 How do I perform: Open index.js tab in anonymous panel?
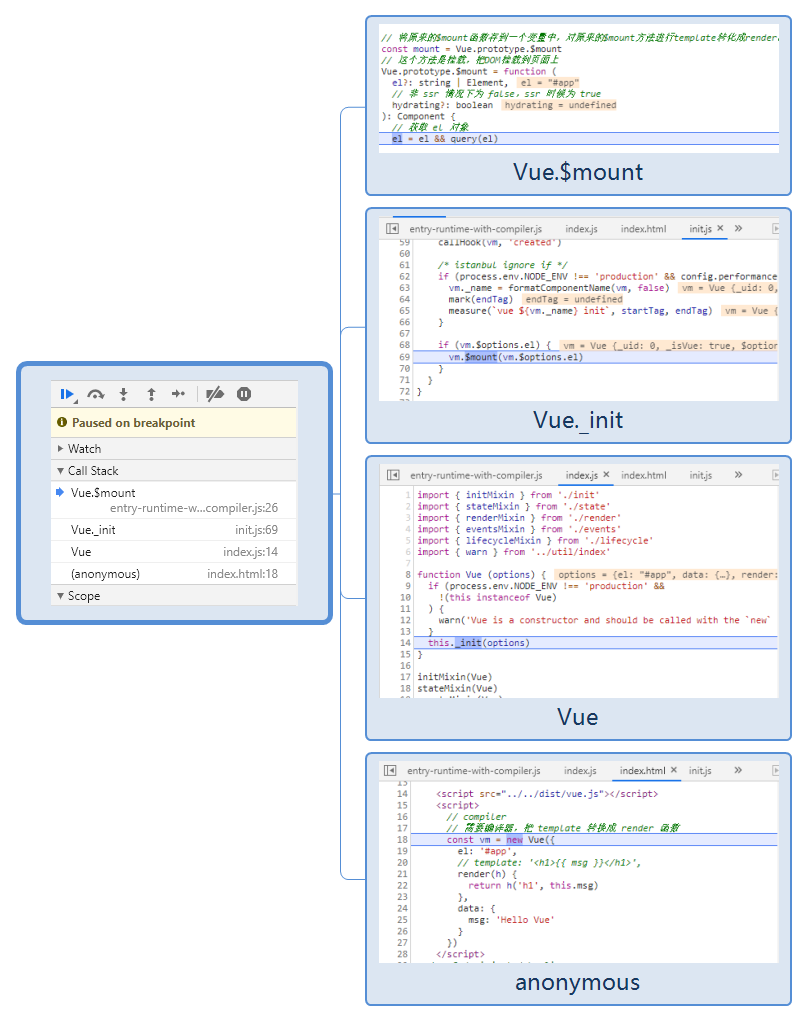click(580, 770)
